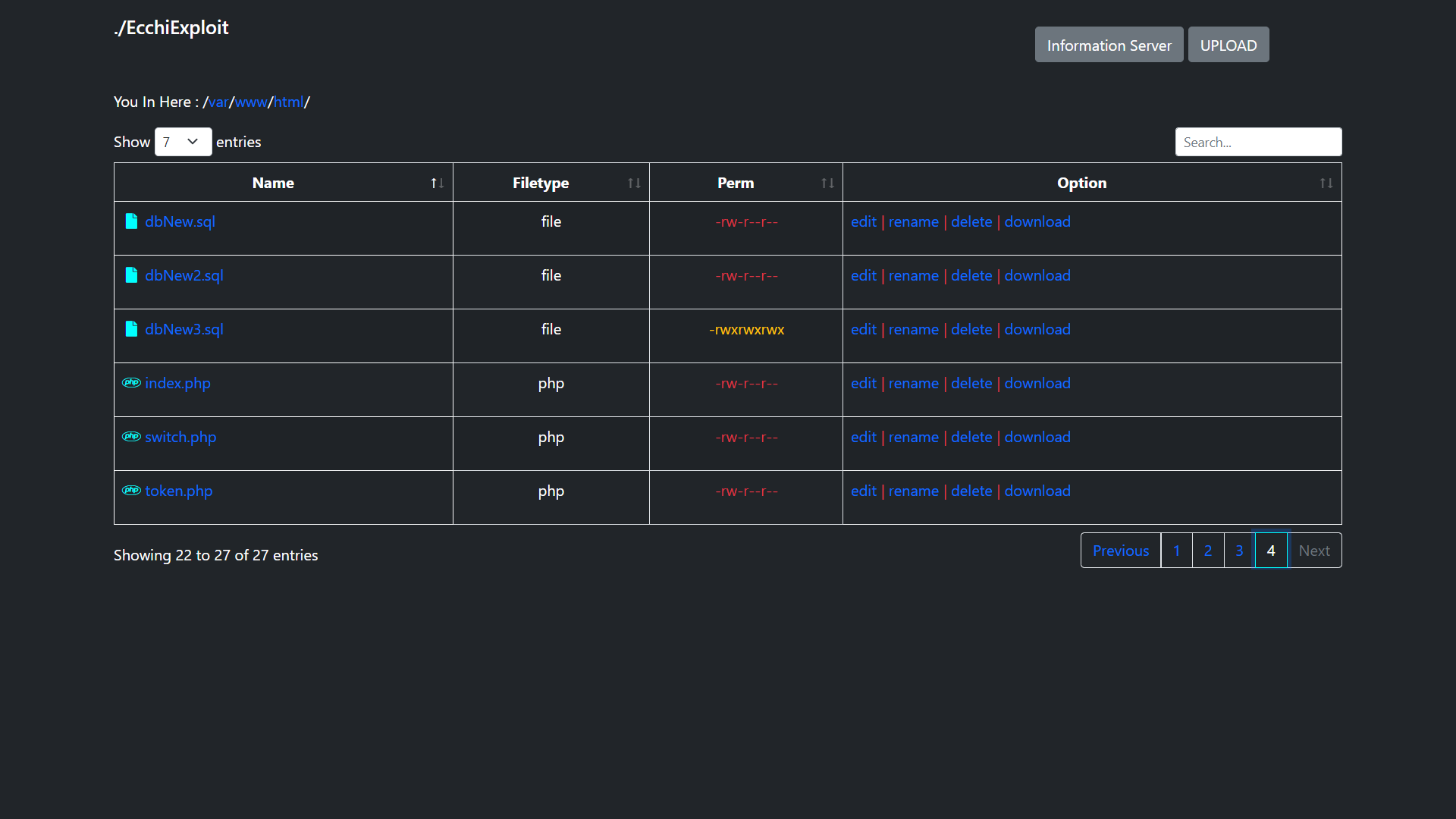Screen dimensions: 1456x819
Task: Navigate to the www directory breadcrumb
Action: (x=251, y=102)
